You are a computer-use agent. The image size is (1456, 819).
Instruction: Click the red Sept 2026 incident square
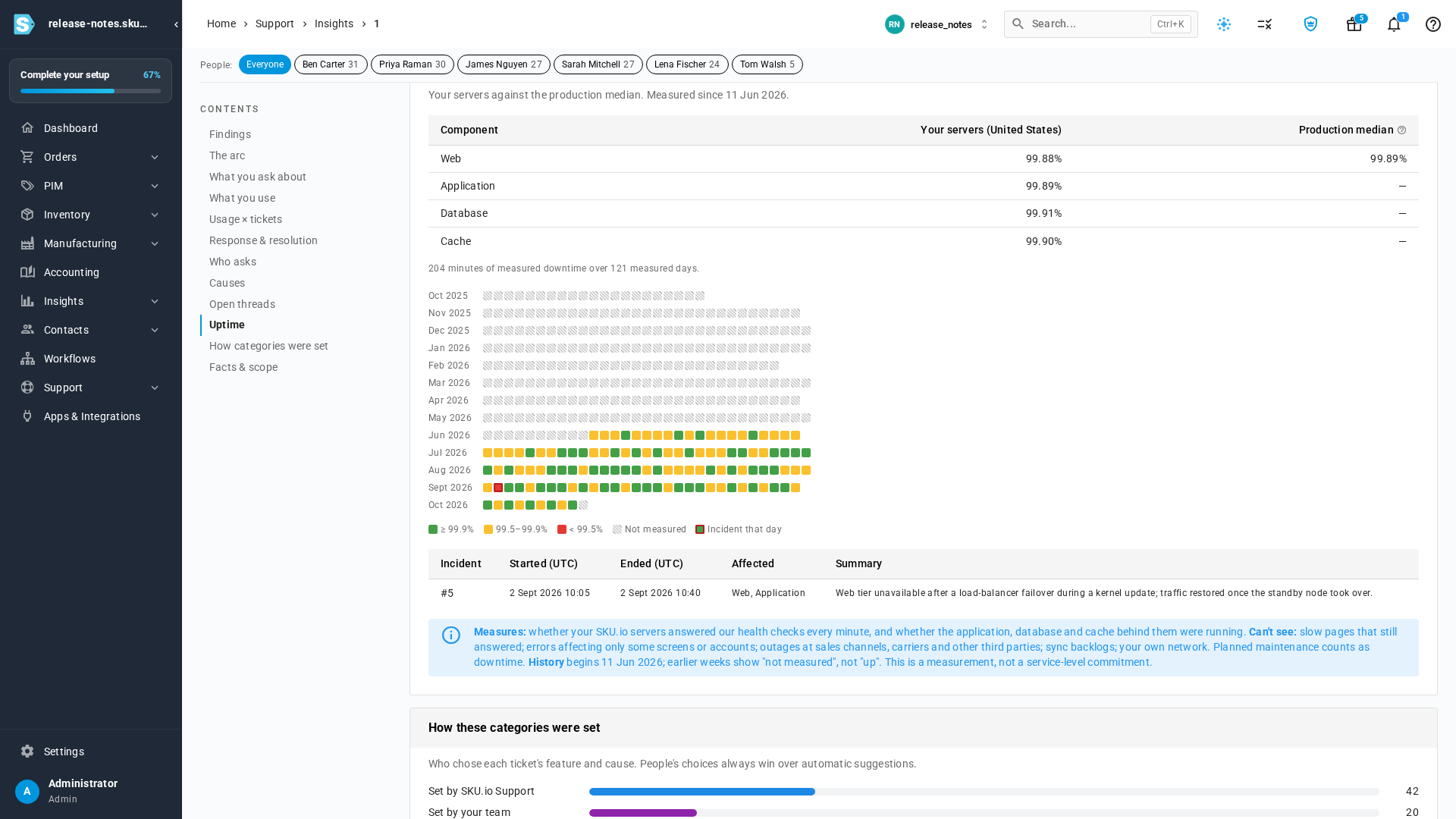(498, 488)
